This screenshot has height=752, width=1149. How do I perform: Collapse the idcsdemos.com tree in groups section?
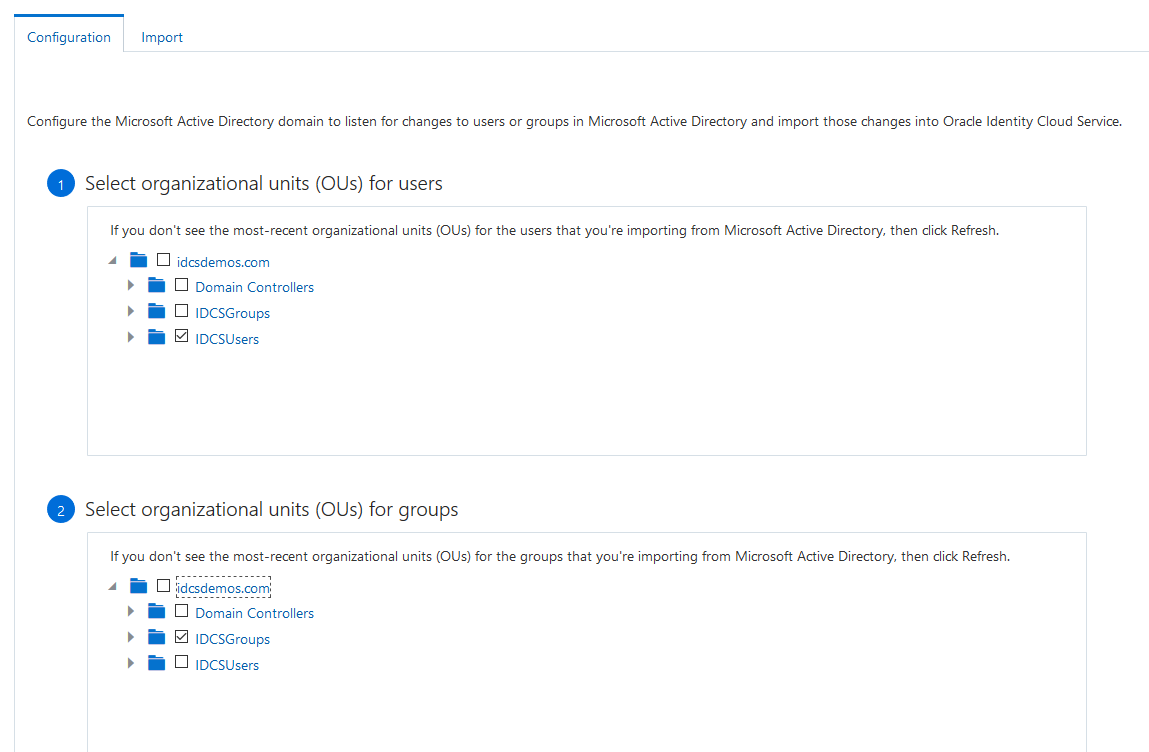tap(112, 587)
